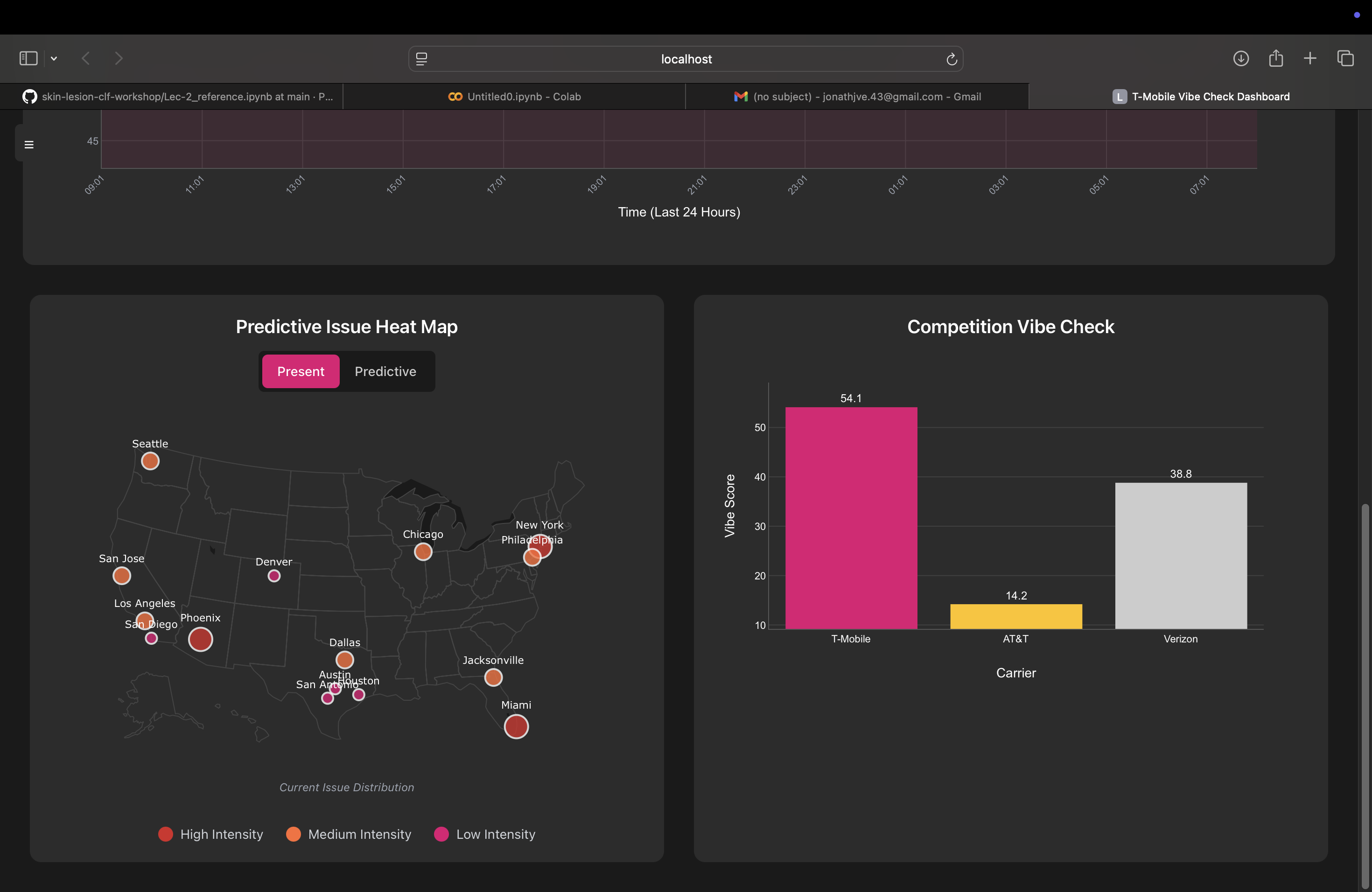This screenshot has width=1372, height=892.
Task: Click the browser back arrow
Action: click(86, 58)
